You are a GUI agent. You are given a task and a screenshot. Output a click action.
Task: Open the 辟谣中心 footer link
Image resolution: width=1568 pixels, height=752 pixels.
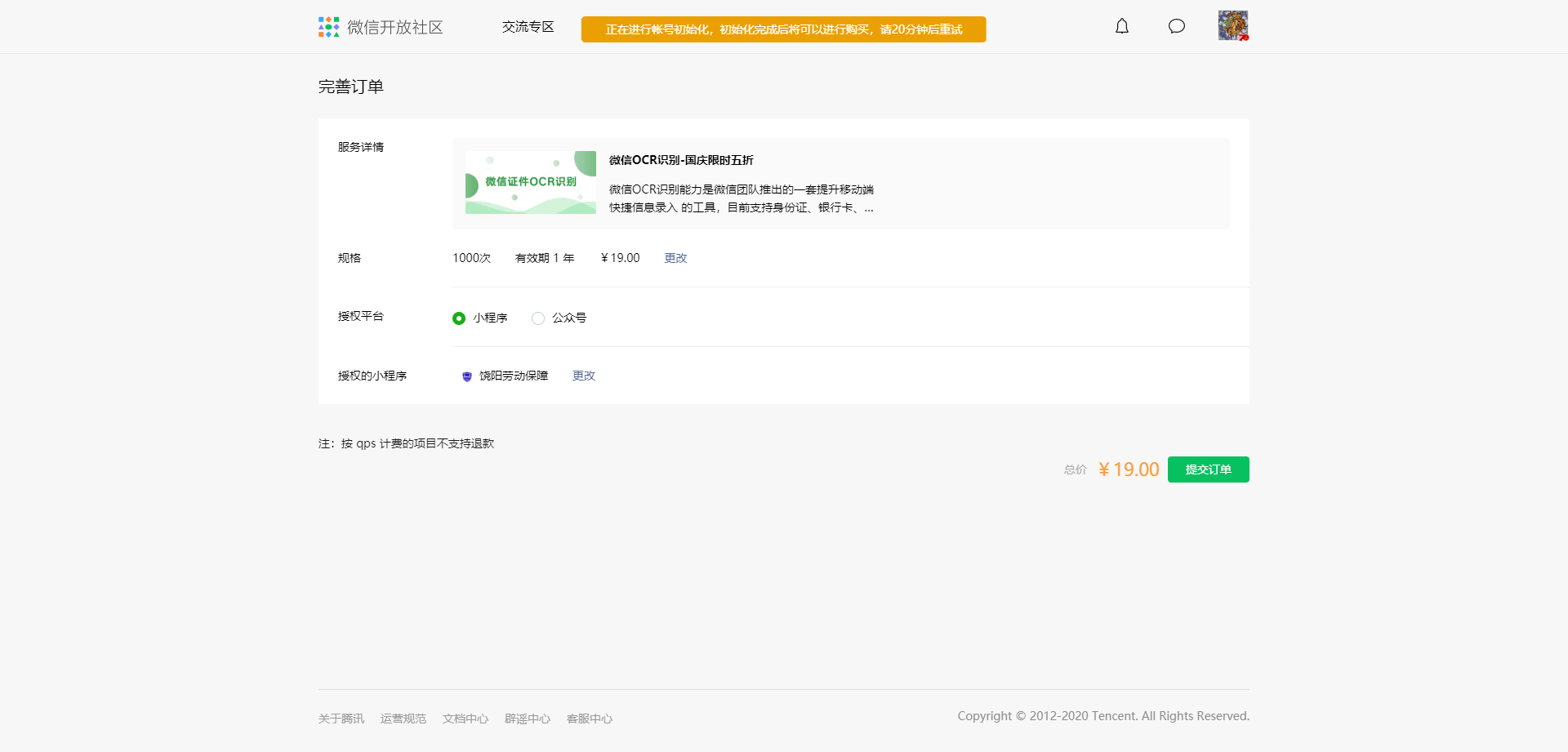[528, 719]
